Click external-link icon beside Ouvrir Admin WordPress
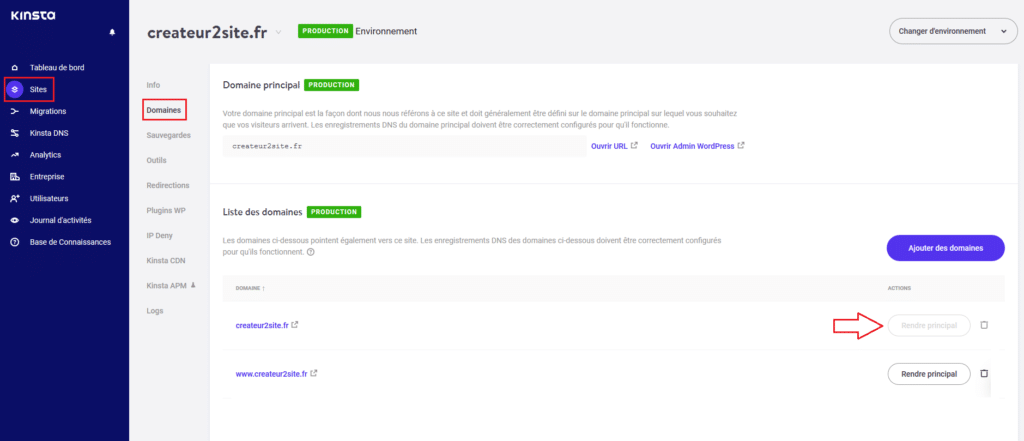Viewport: 1024px width, 441px height. click(741, 146)
